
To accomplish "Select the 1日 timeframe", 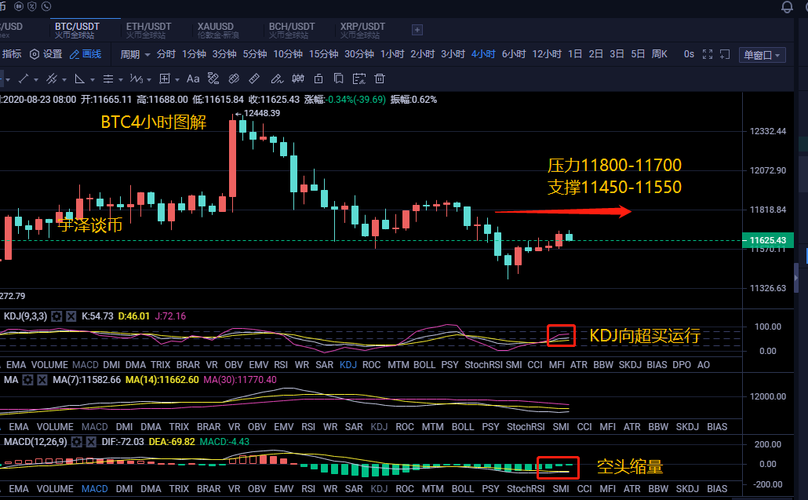I will coord(575,54).
